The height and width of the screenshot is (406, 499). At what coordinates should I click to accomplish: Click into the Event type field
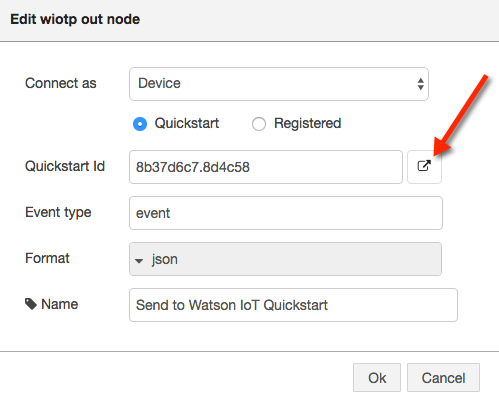click(x=286, y=213)
